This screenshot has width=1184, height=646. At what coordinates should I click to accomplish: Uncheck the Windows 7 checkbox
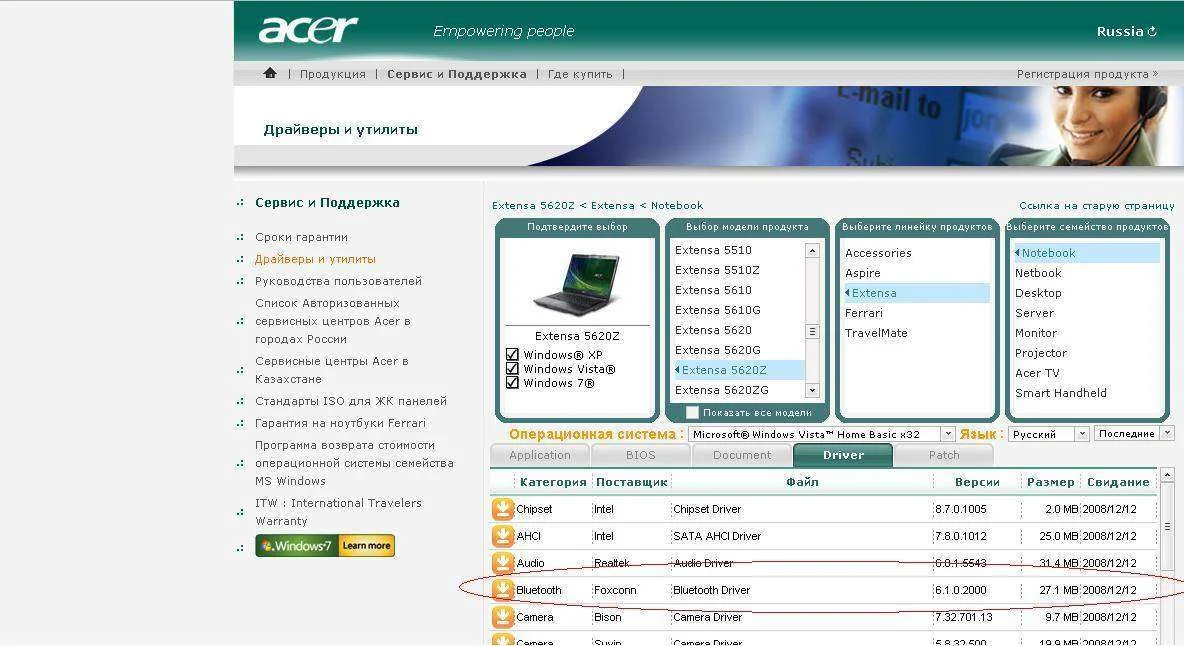point(512,383)
